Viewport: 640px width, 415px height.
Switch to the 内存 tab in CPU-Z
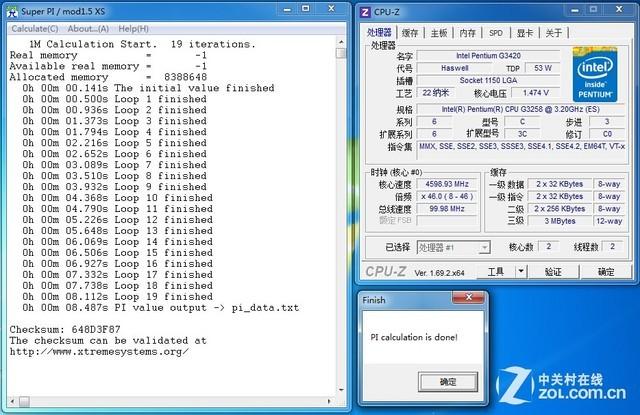point(467,33)
